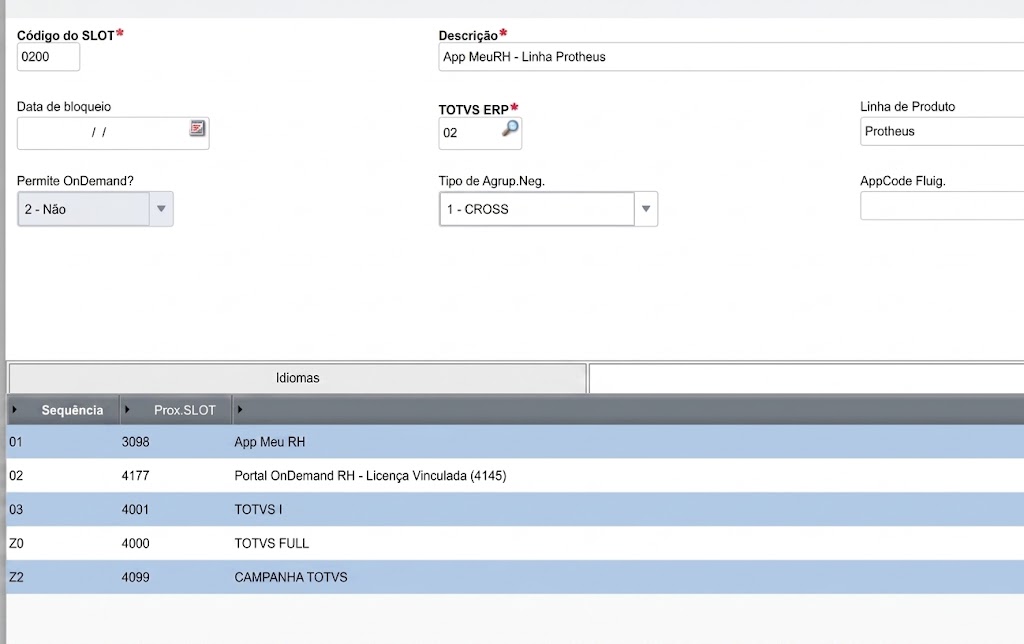Open the calendar picker for Data de bloqueio
This screenshot has width=1024, height=644.
(197, 128)
